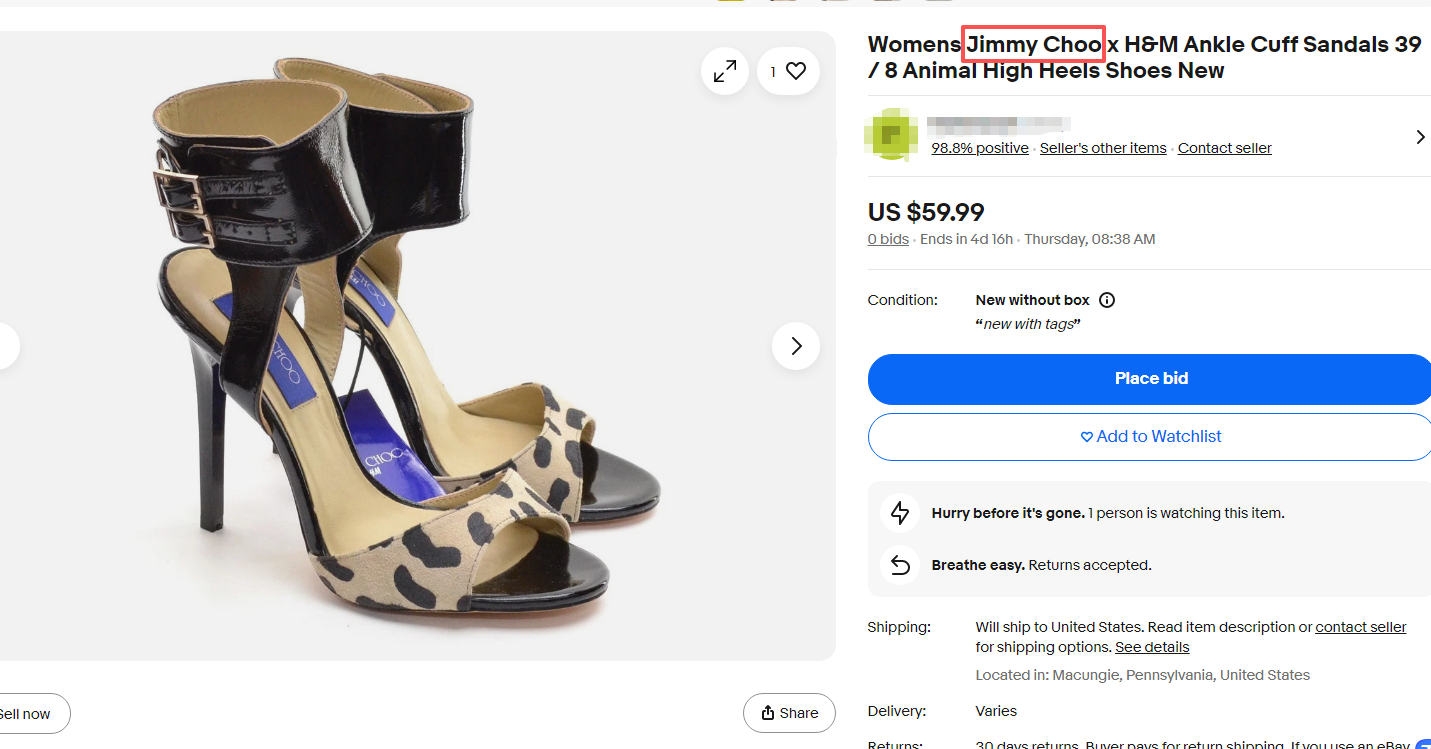Click the seller's green avatar

pyautogui.click(x=891, y=137)
